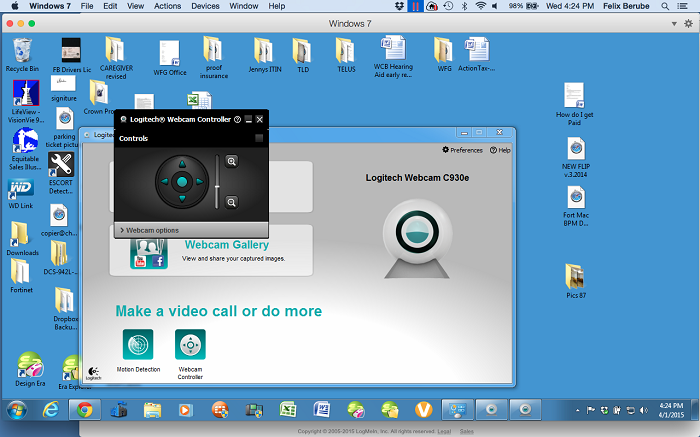Click the Spotlight search icon in menu bar
Image resolution: width=700 pixels, height=437 pixels.
(665, 6)
